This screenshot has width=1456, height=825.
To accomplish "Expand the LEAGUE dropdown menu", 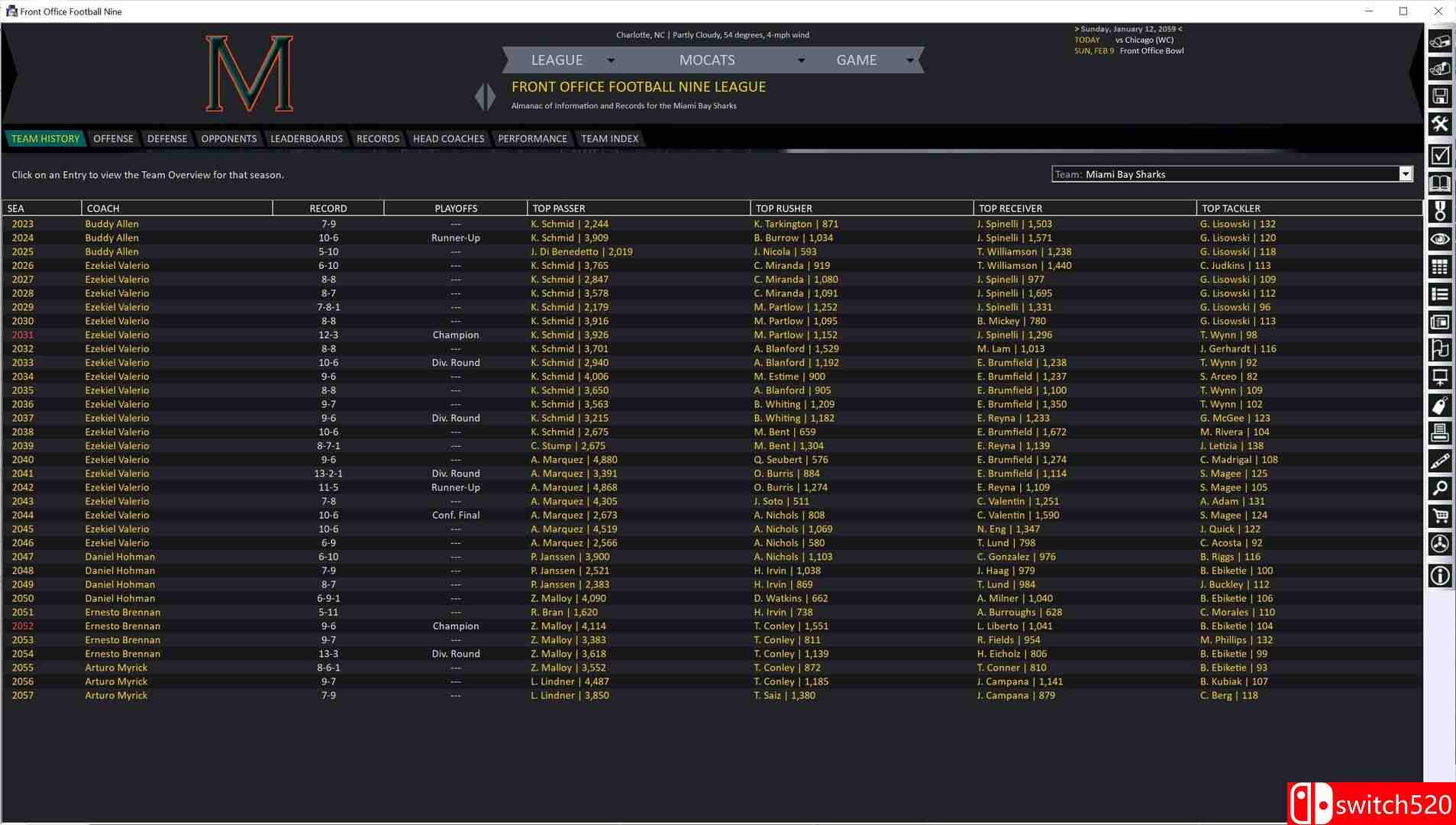I will [x=610, y=60].
